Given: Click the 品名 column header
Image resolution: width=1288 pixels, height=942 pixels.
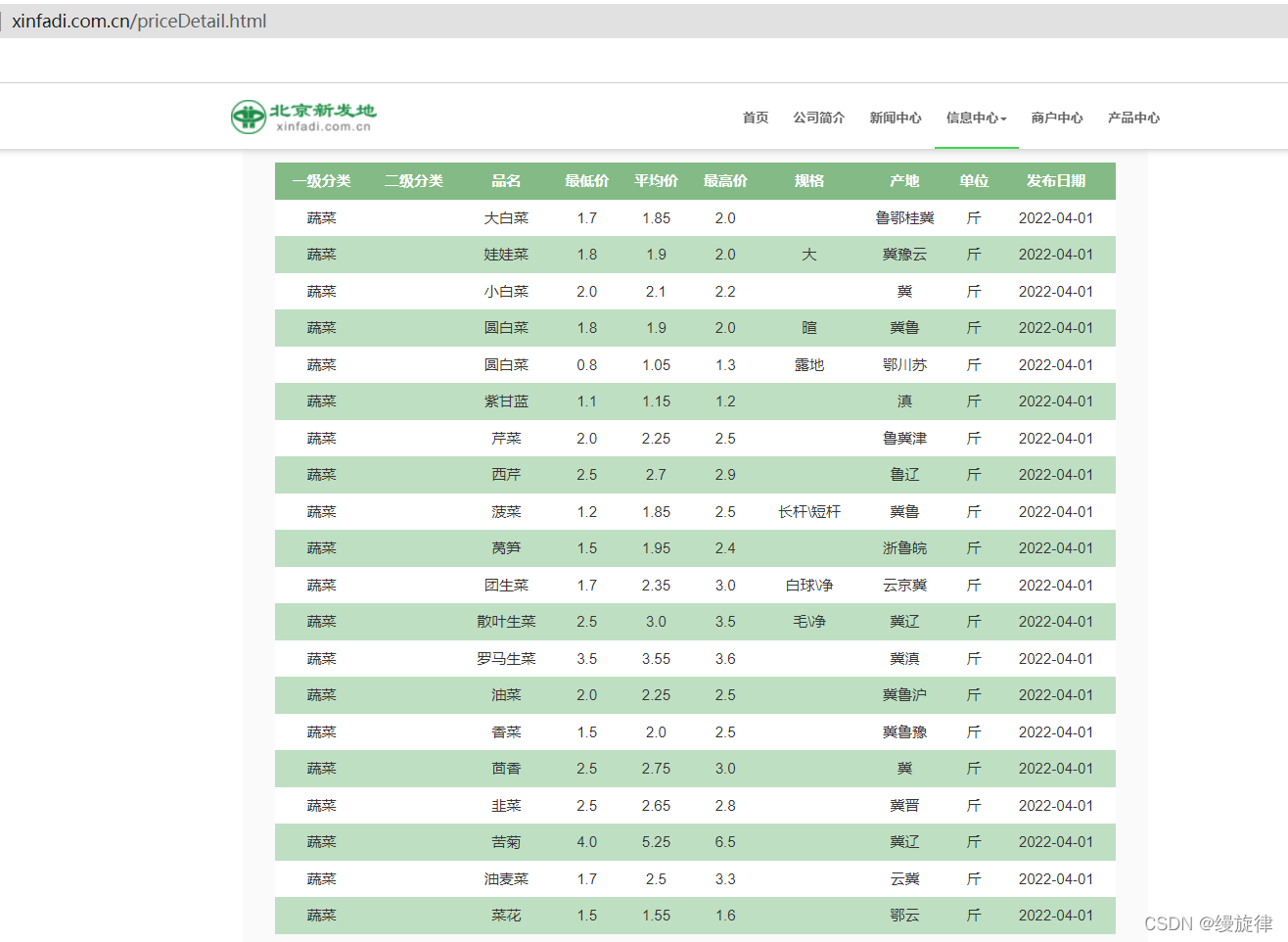Looking at the screenshot, I should pyautogui.click(x=506, y=181).
